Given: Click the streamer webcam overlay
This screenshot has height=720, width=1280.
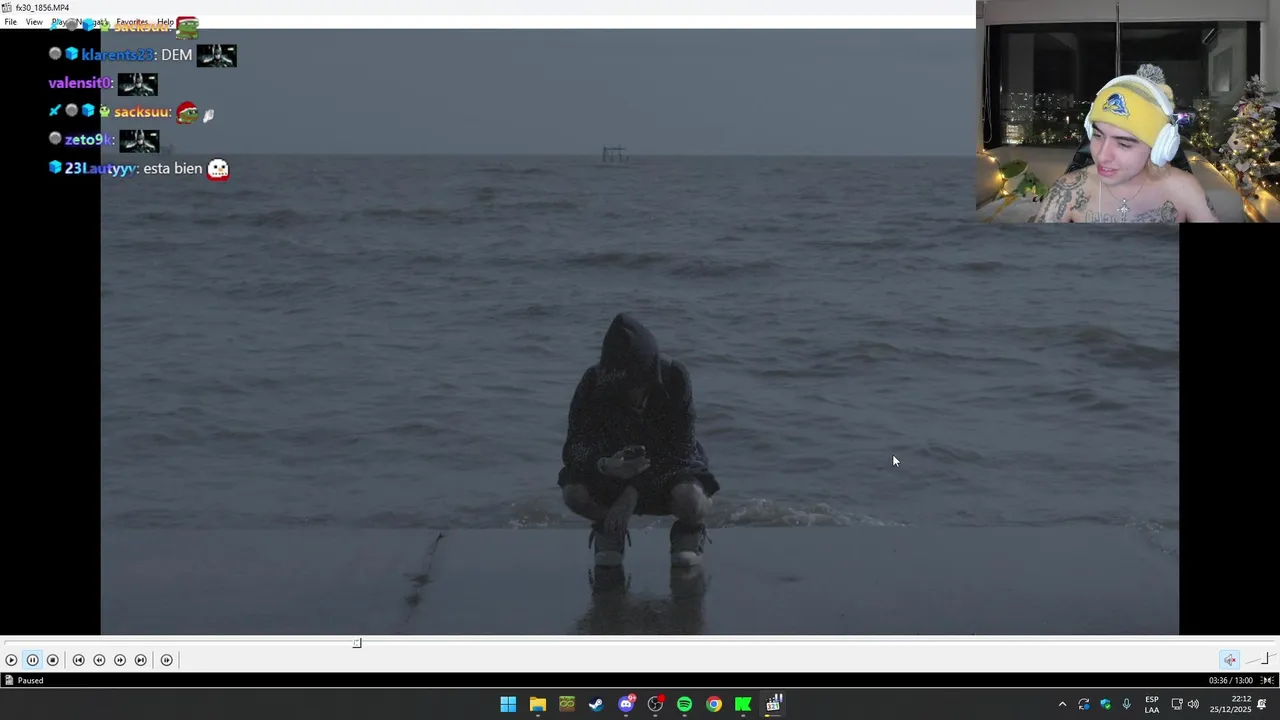Looking at the screenshot, I should pos(1128,111).
